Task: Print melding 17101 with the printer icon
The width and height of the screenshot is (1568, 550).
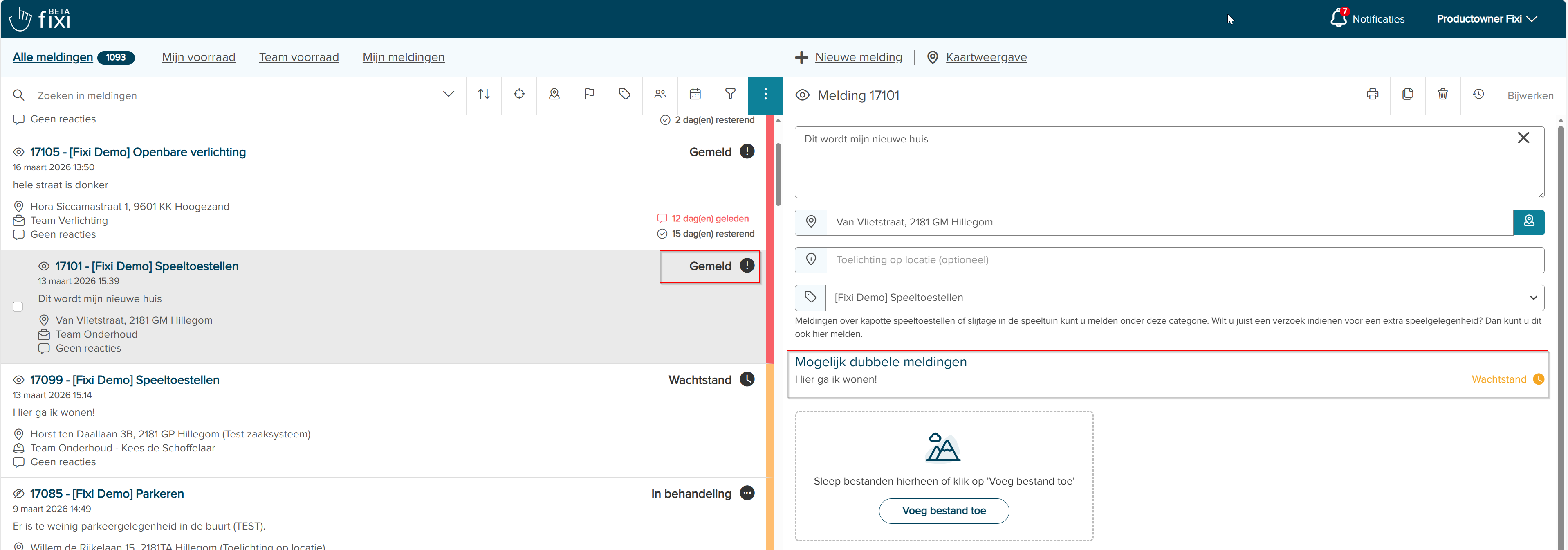Action: [x=1372, y=95]
